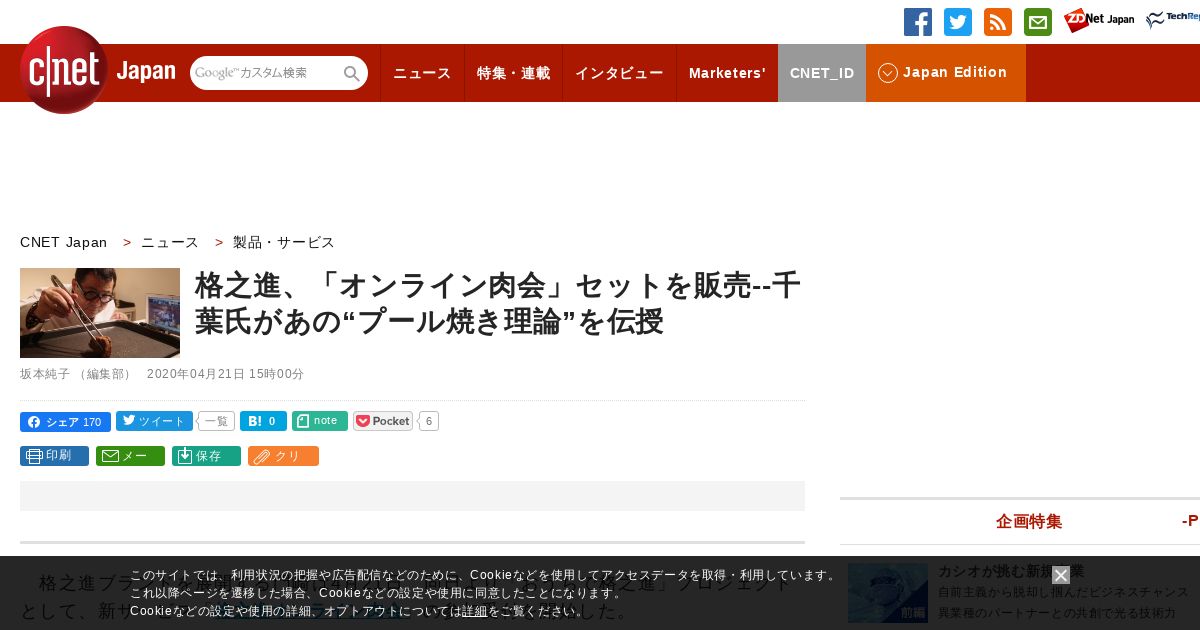1200x630 pixels.
Task: Save the article with 保存 button
Action: click(206, 456)
